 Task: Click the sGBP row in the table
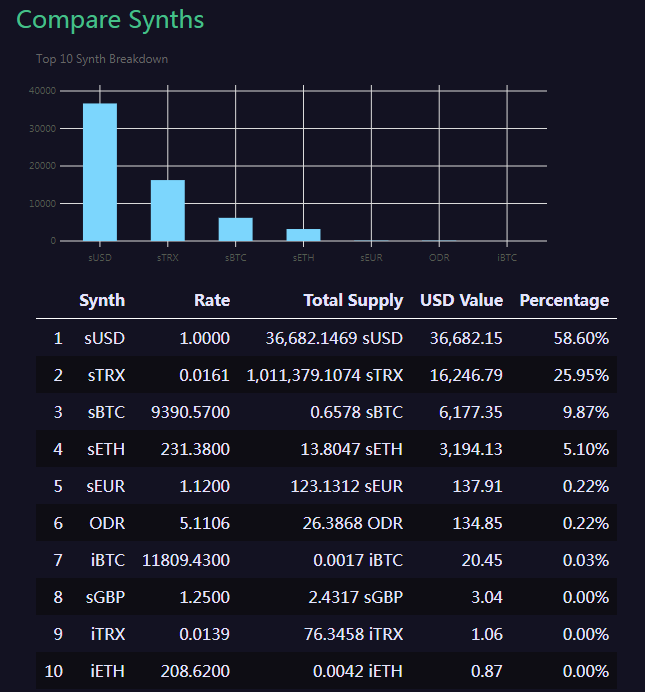[x=326, y=597]
